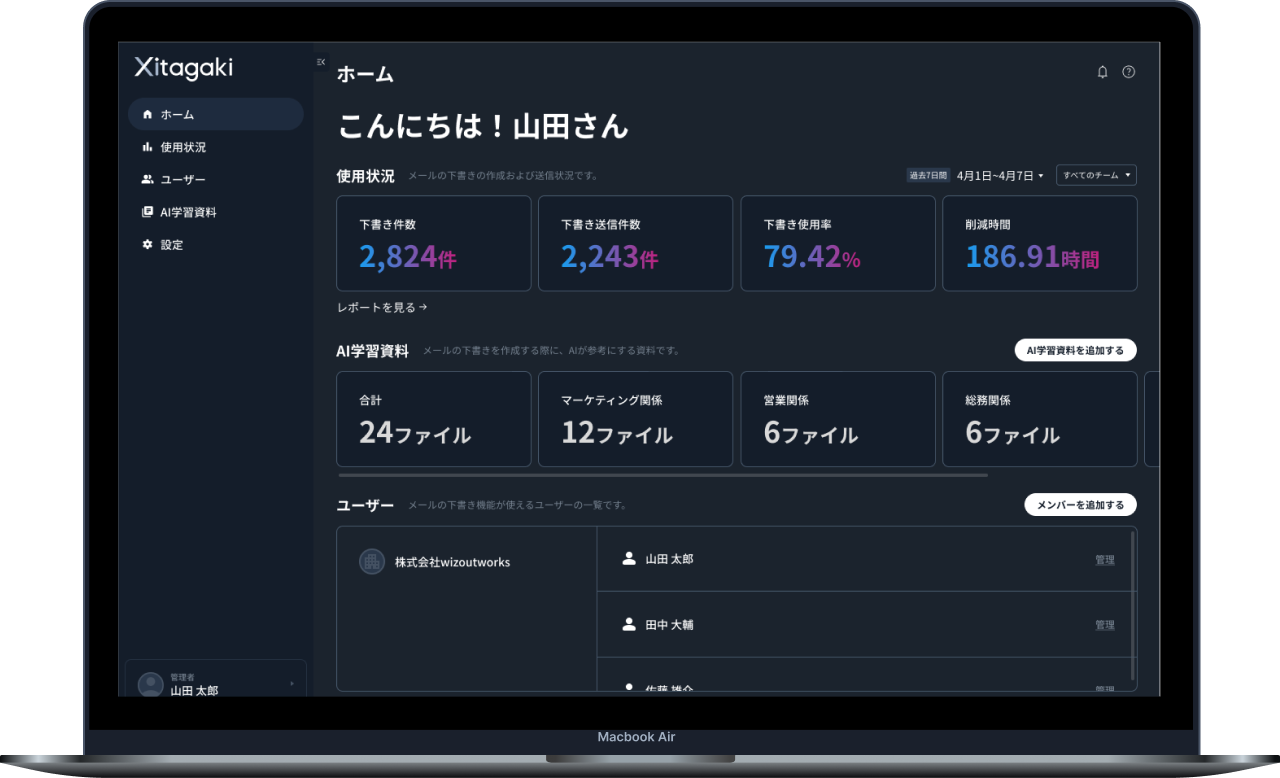
Task: Select the 下書き送信件数 2,243件 card
Action: [x=636, y=243]
